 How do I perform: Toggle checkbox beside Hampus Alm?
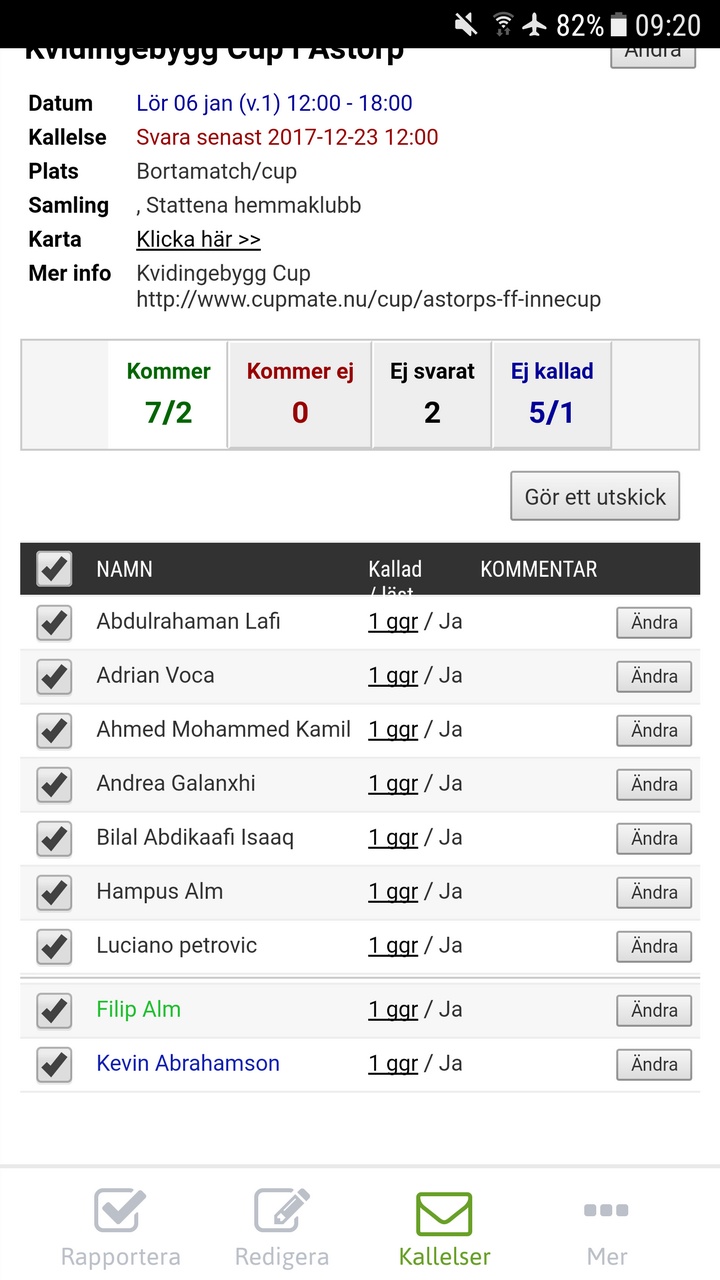(x=54, y=892)
